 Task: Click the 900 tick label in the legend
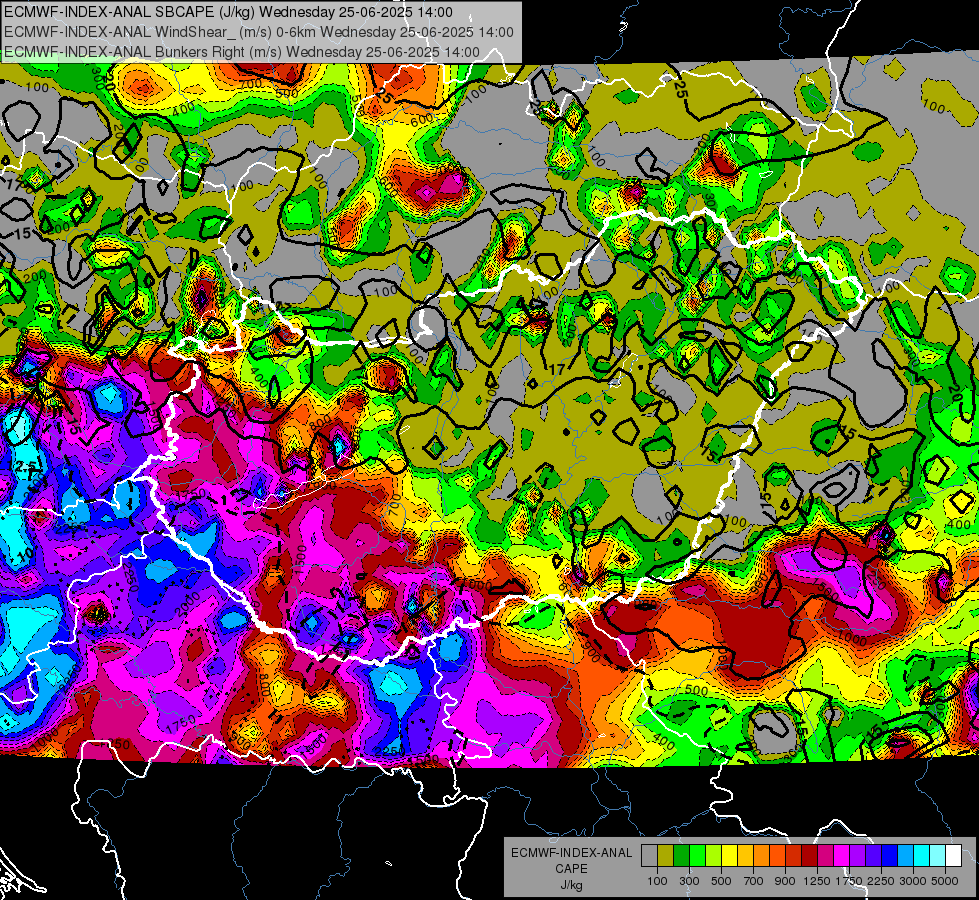coord(785,881)
